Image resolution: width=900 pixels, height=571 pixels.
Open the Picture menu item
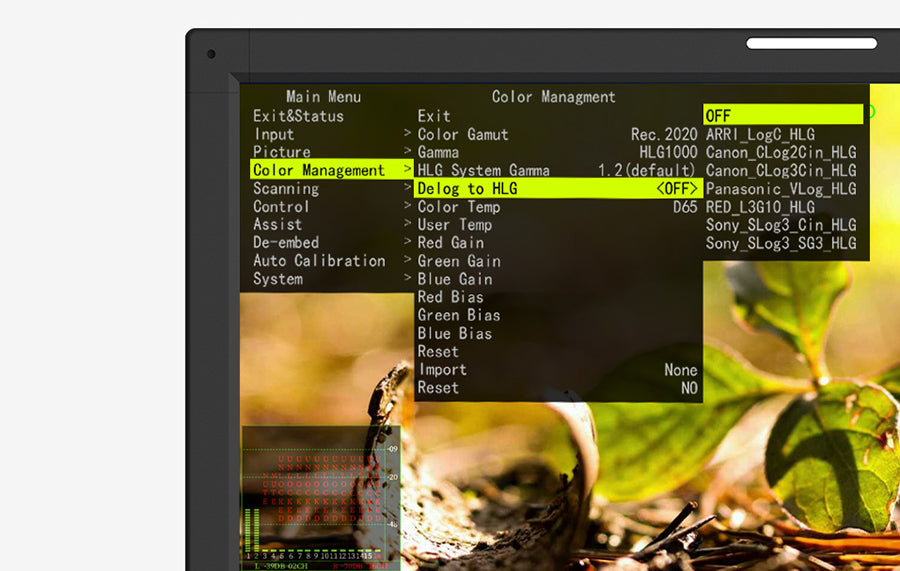pos(282,152)
